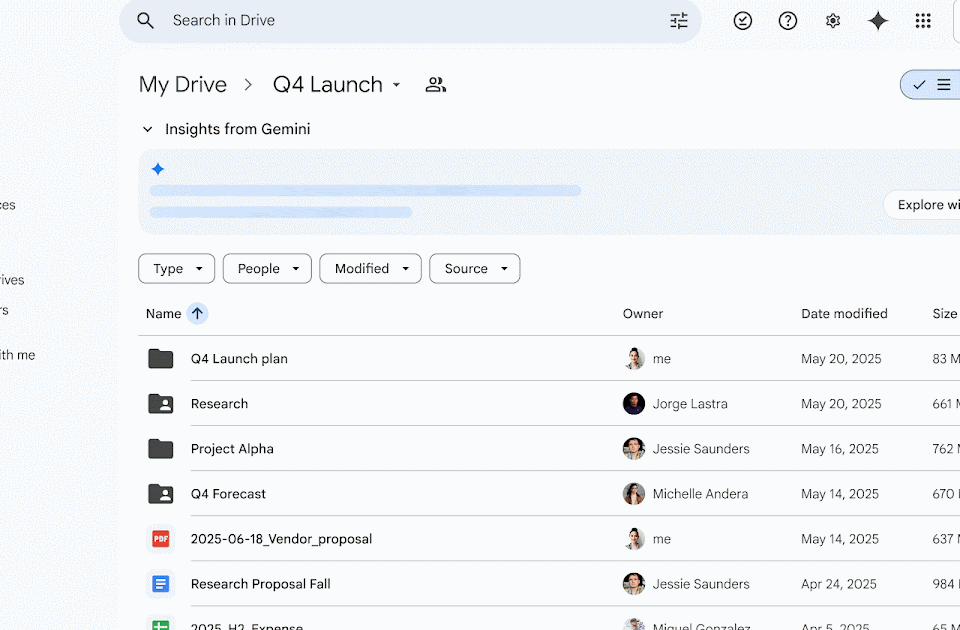Image resolution: width=960 pixels, height=630 pixels.
Task: Navigate to My Drive breadcrumb
Action: pos(183,85)
